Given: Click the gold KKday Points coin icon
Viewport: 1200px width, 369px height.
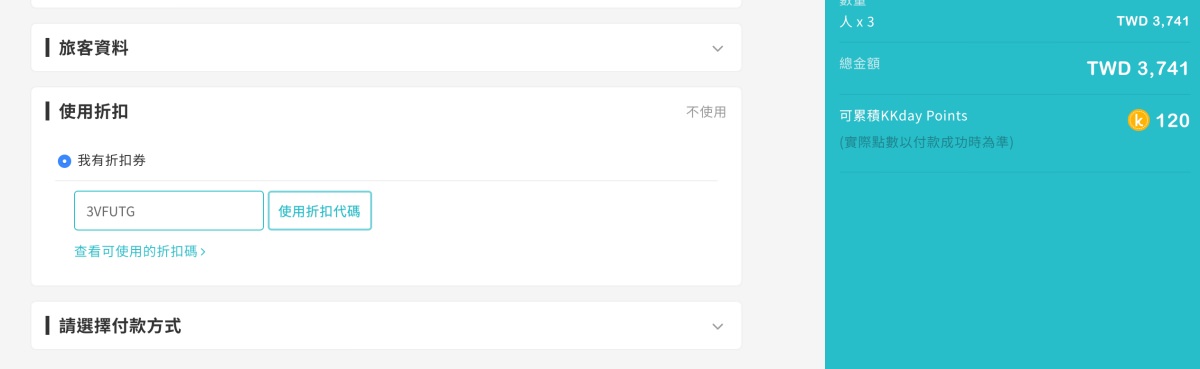Looking at the screenshot, I should coord(1138,121).
